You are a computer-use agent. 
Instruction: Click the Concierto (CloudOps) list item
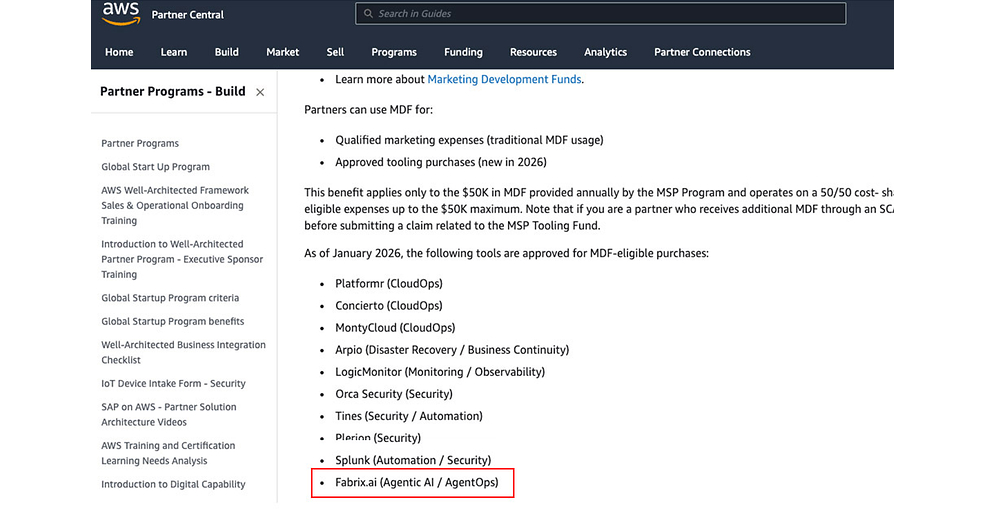click(x=389, y=305)
